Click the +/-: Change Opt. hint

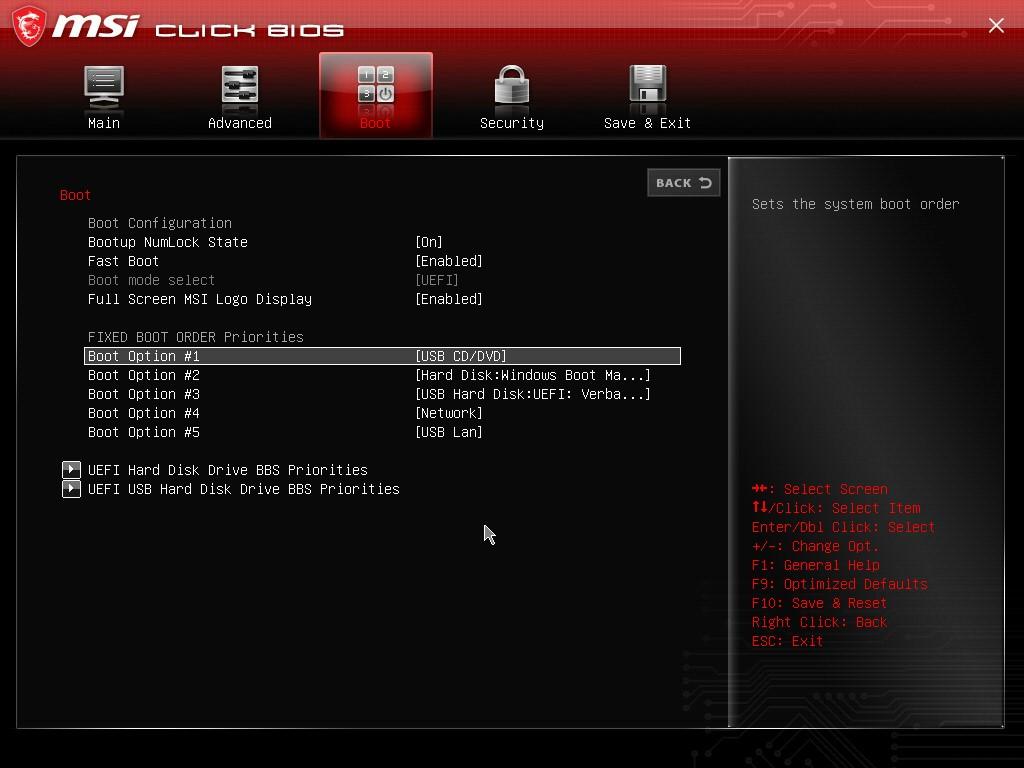pyautogui.click(x=816, y=546)
